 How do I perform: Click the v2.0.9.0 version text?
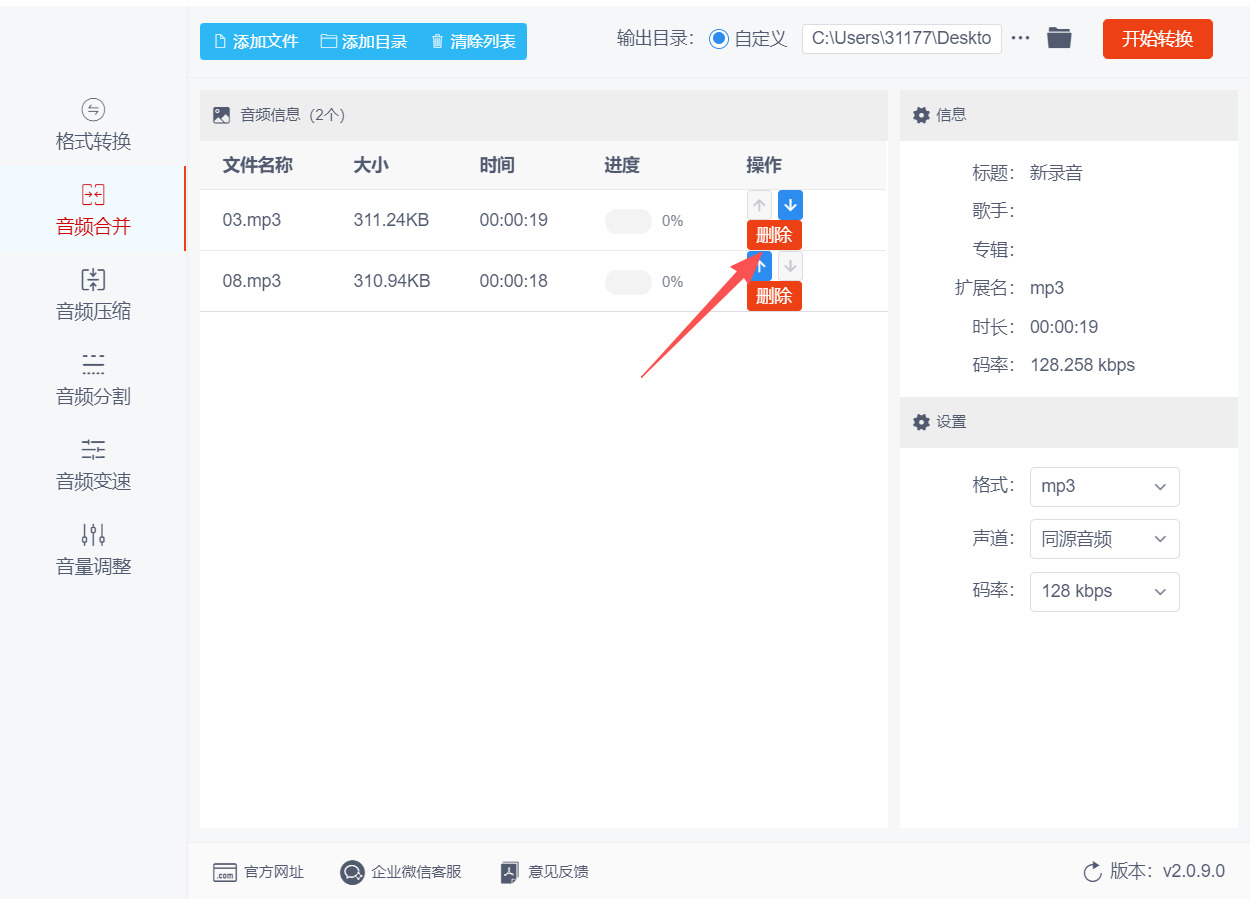click(1193, 872)
